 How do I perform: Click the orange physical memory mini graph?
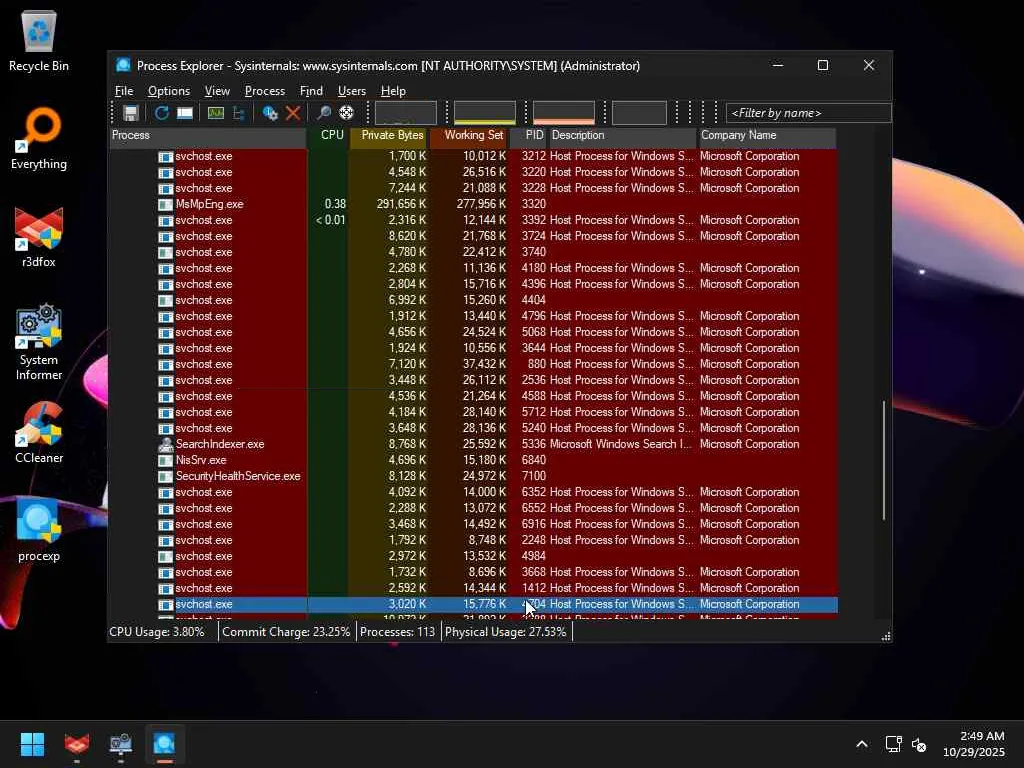click(564, 113)
